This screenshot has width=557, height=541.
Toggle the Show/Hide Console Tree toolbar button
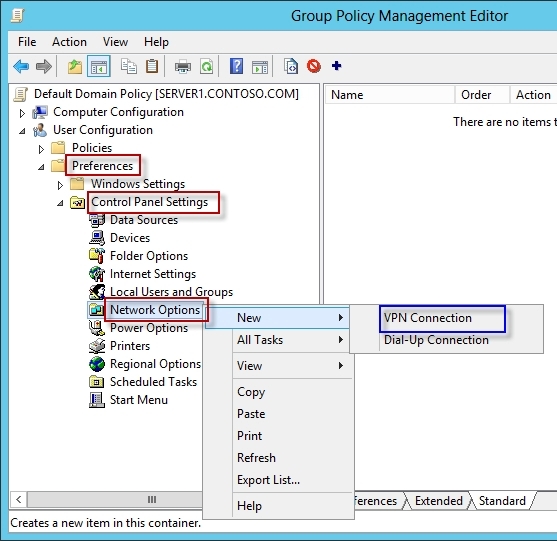[x=99, y=66]
